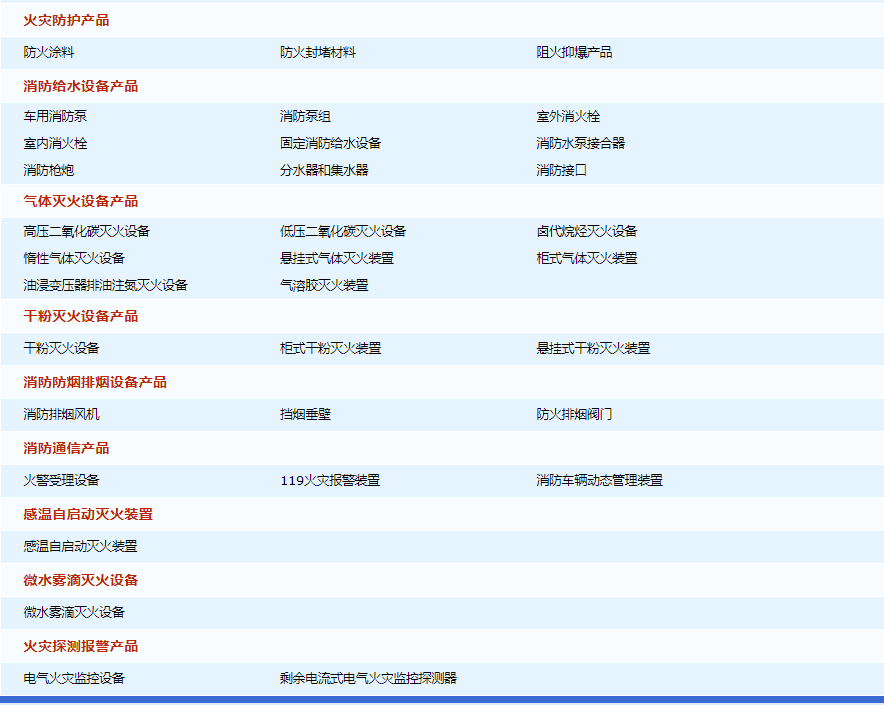Select 消防排烟风机 product link
Screen dimensions: 884x705
point(62,414)
